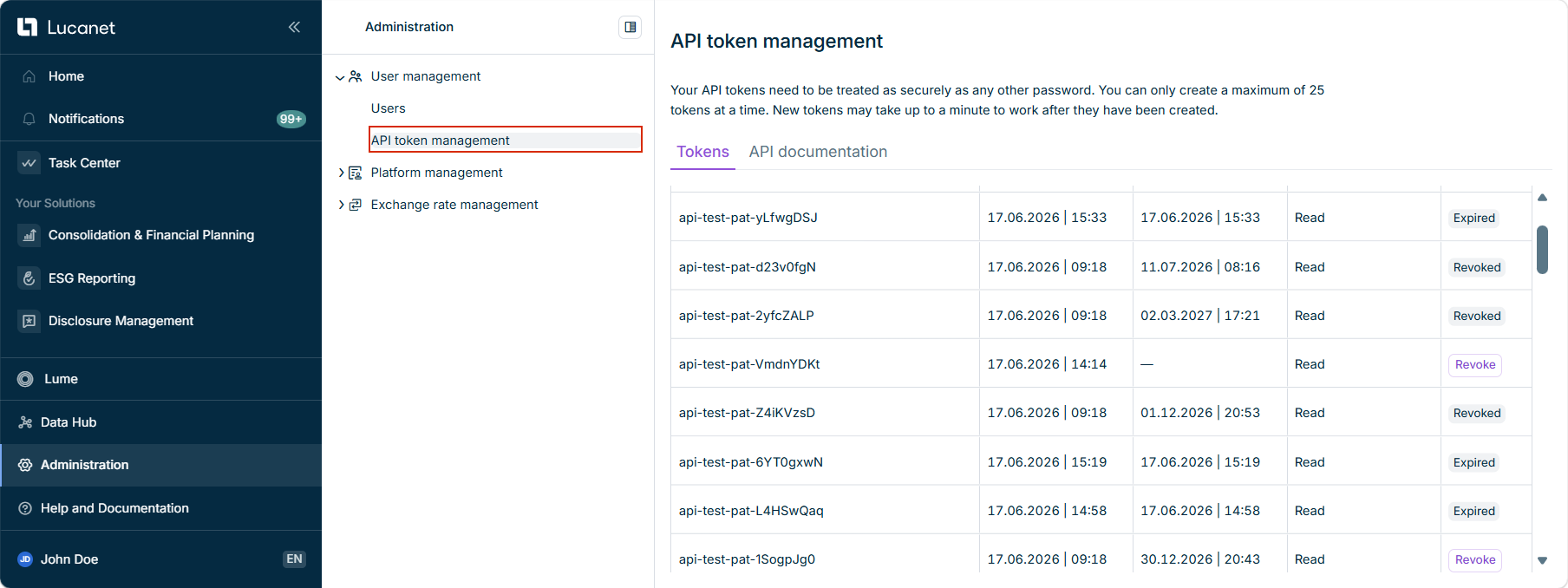Open the John Doe user profile
Screen dimensions: 1568x588
(x=69, y=559)
